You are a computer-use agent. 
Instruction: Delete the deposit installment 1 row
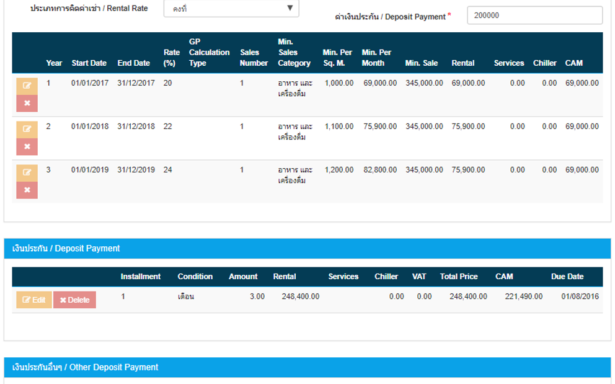[75, 300]
